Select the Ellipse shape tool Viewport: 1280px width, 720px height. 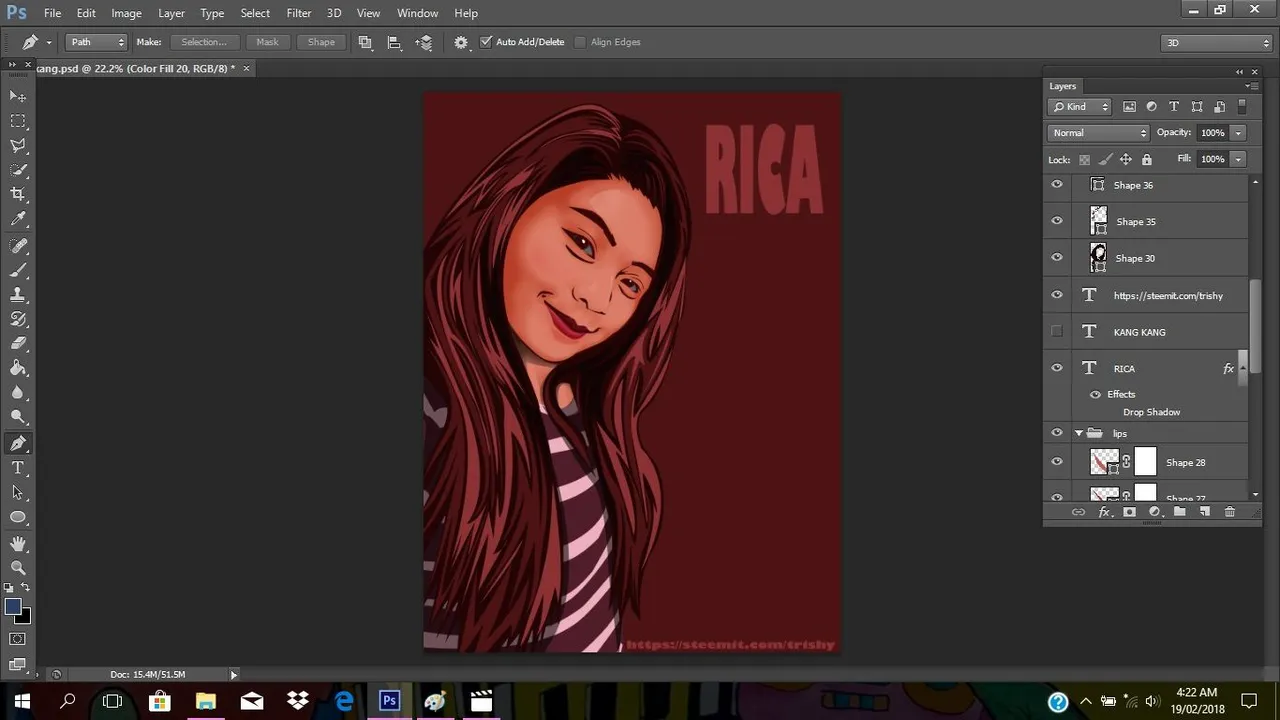18,517
